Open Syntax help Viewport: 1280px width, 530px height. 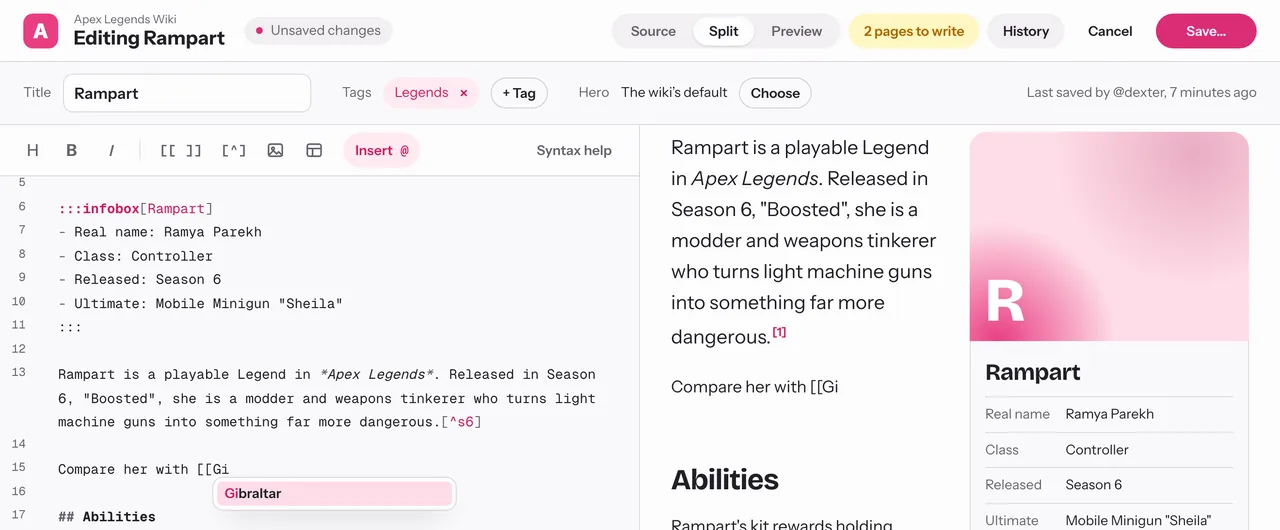coord(574,150)
